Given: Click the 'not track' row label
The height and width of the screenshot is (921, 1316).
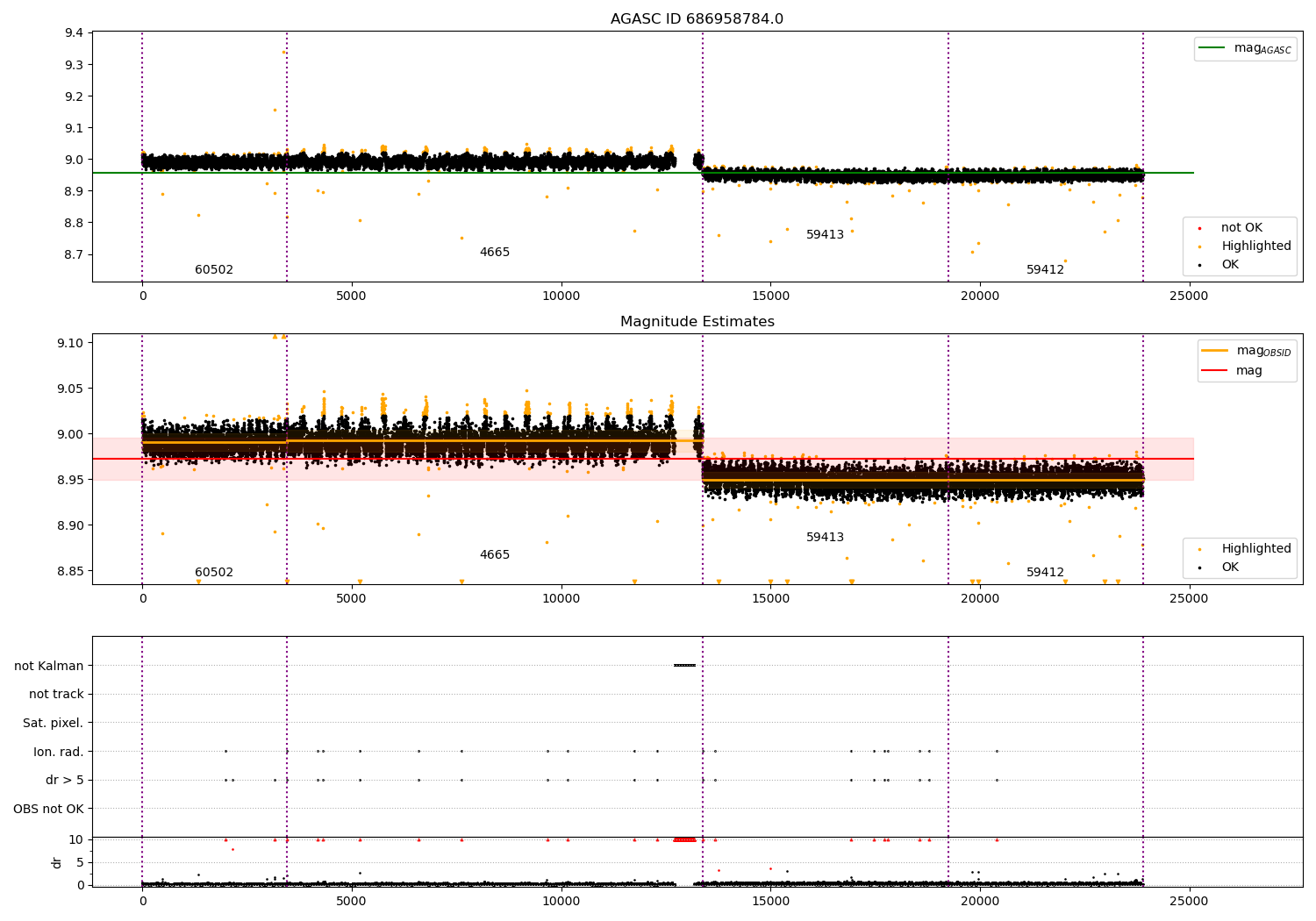Looking at the screenshot, I should (56, 695).
